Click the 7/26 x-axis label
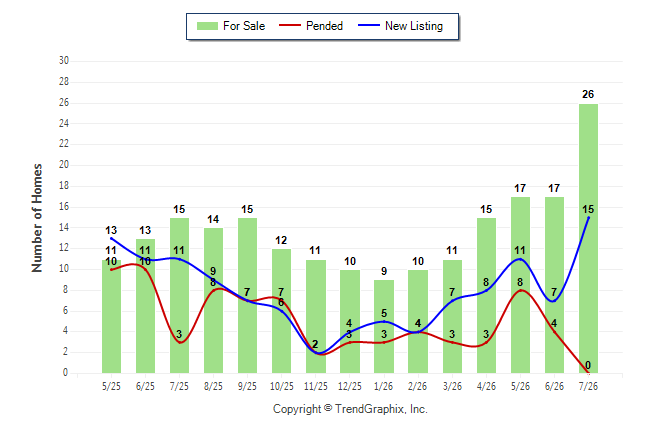The width and height of the screenshot is (646, 434). pos(588,386)
